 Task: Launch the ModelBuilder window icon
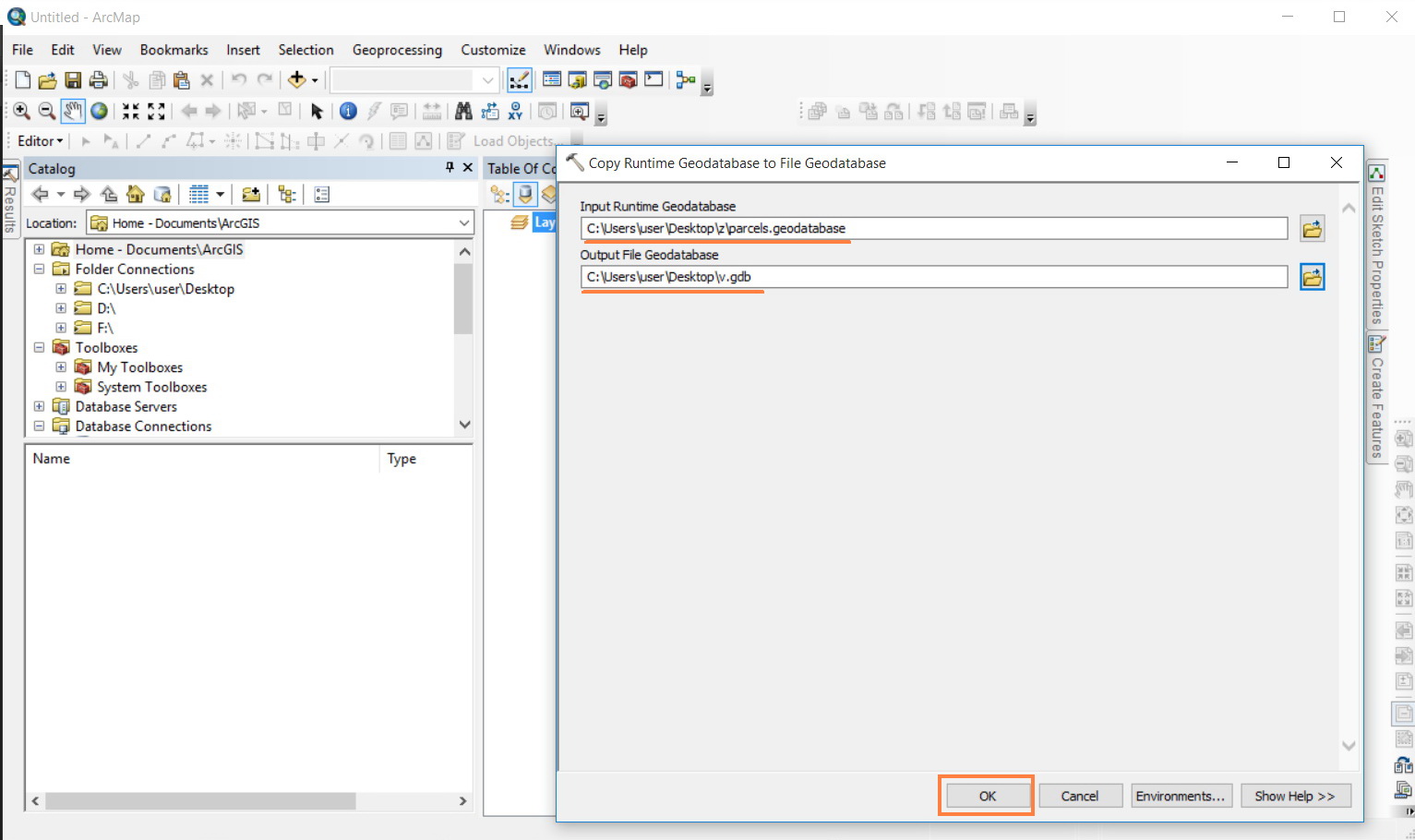685,80
